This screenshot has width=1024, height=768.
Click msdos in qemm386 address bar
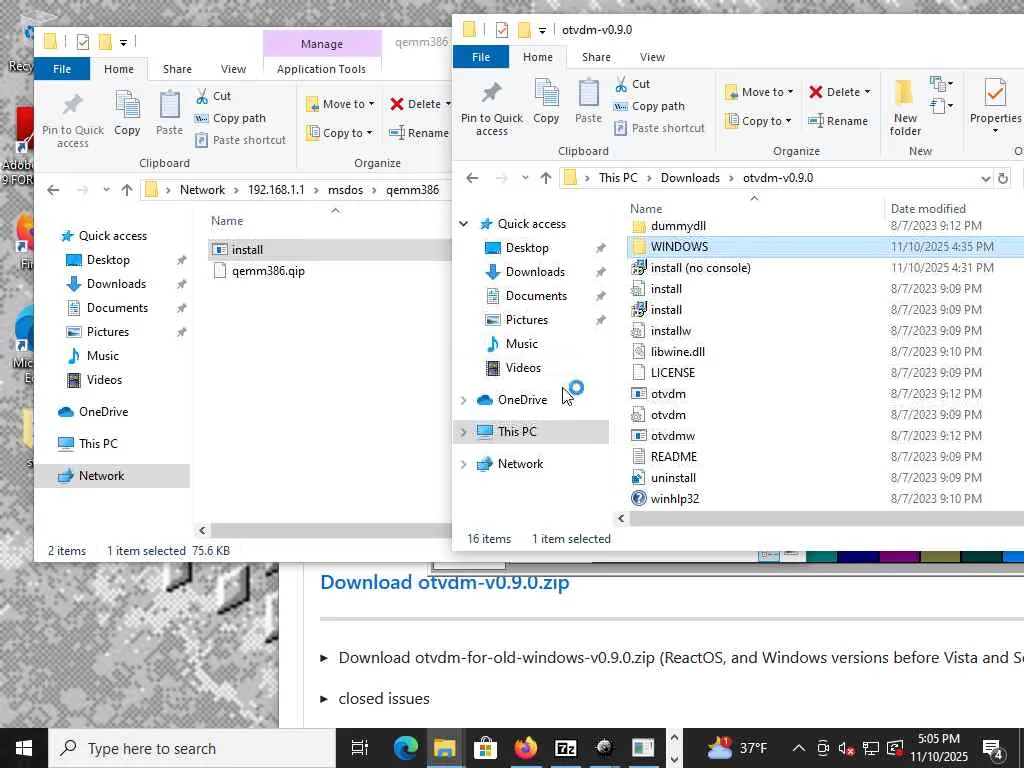pos(345,190)
